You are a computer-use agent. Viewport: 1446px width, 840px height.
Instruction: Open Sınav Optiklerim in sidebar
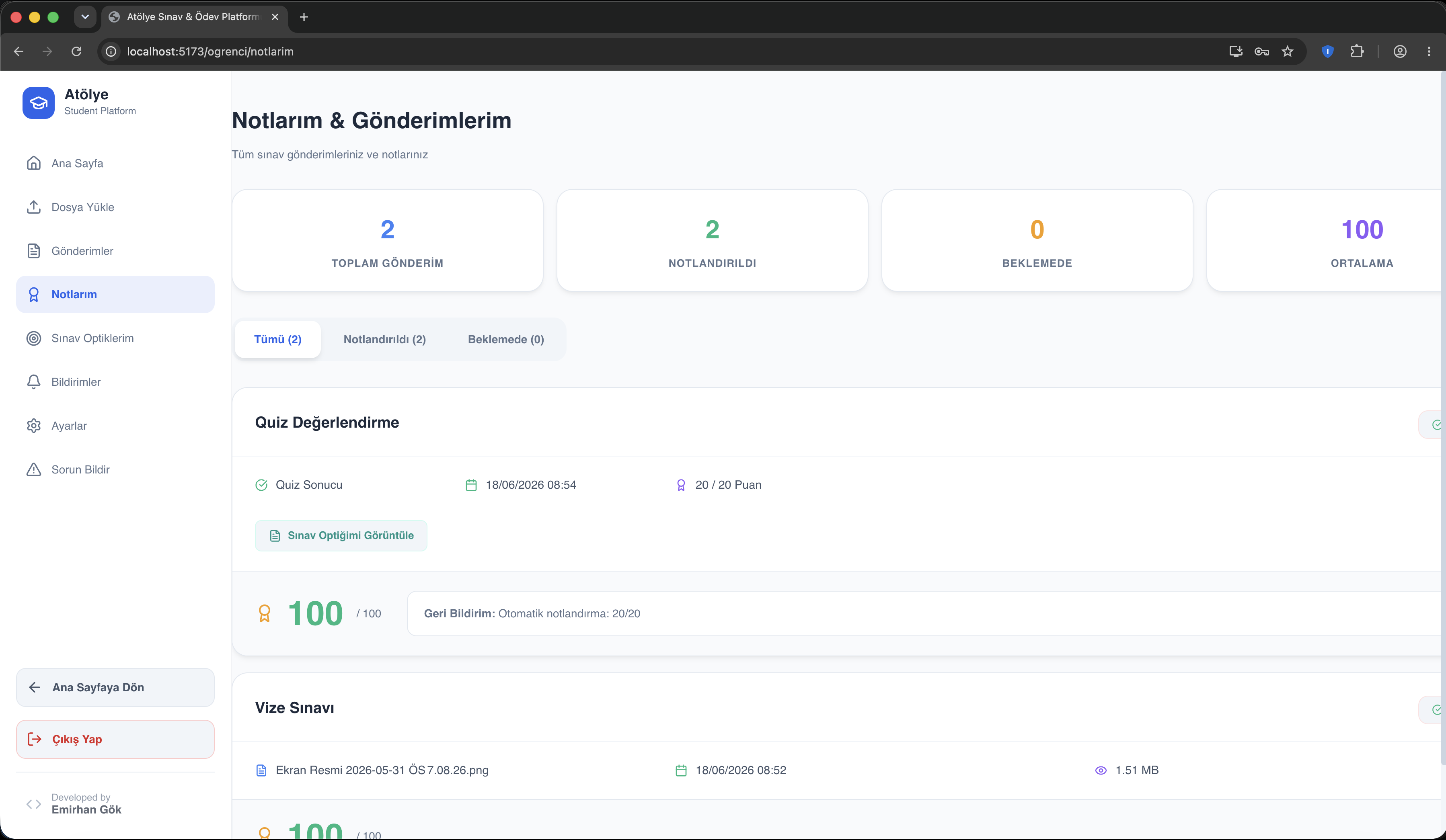click(115, 338)
